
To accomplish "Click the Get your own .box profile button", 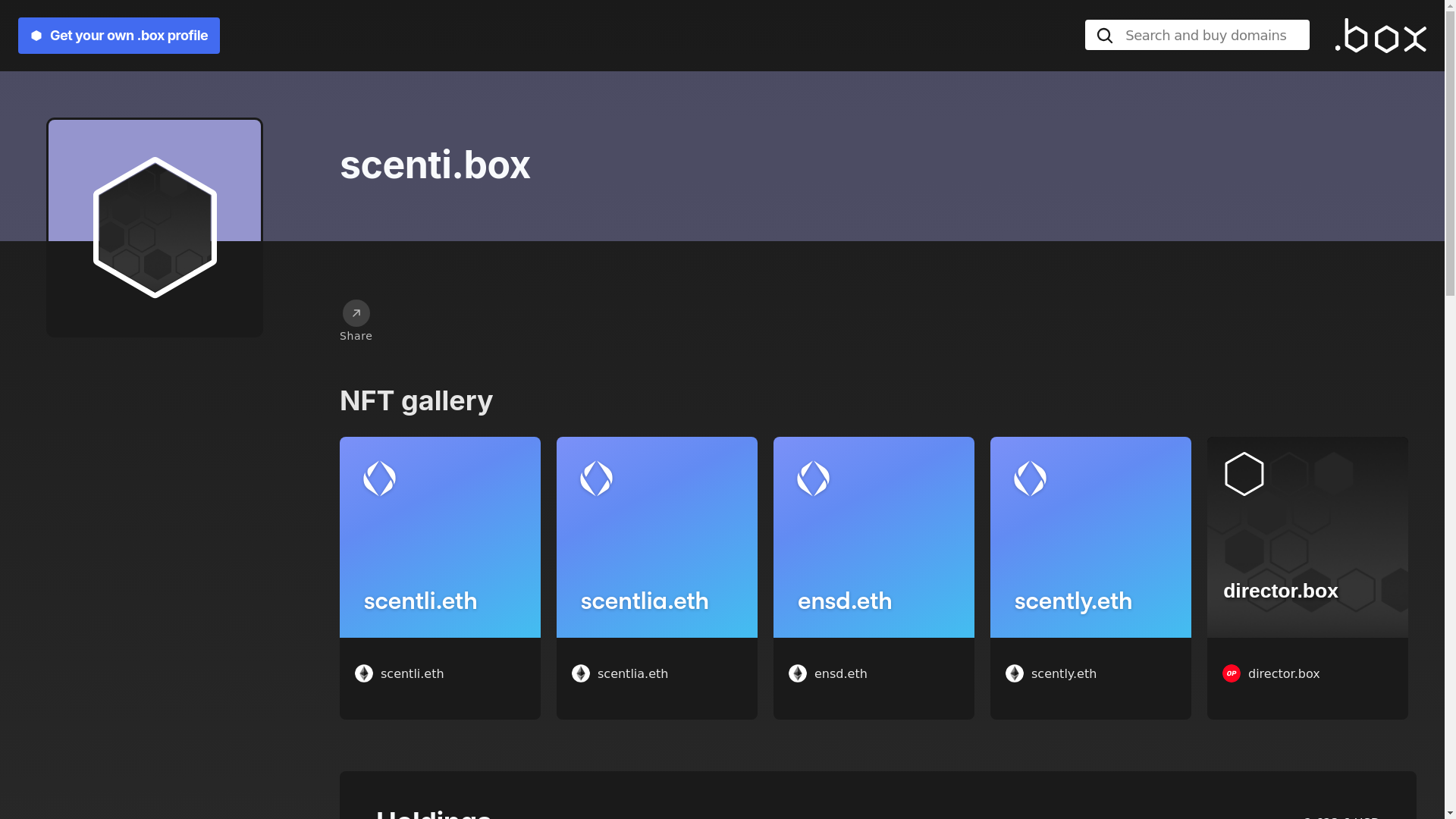I will pos(119,36).
